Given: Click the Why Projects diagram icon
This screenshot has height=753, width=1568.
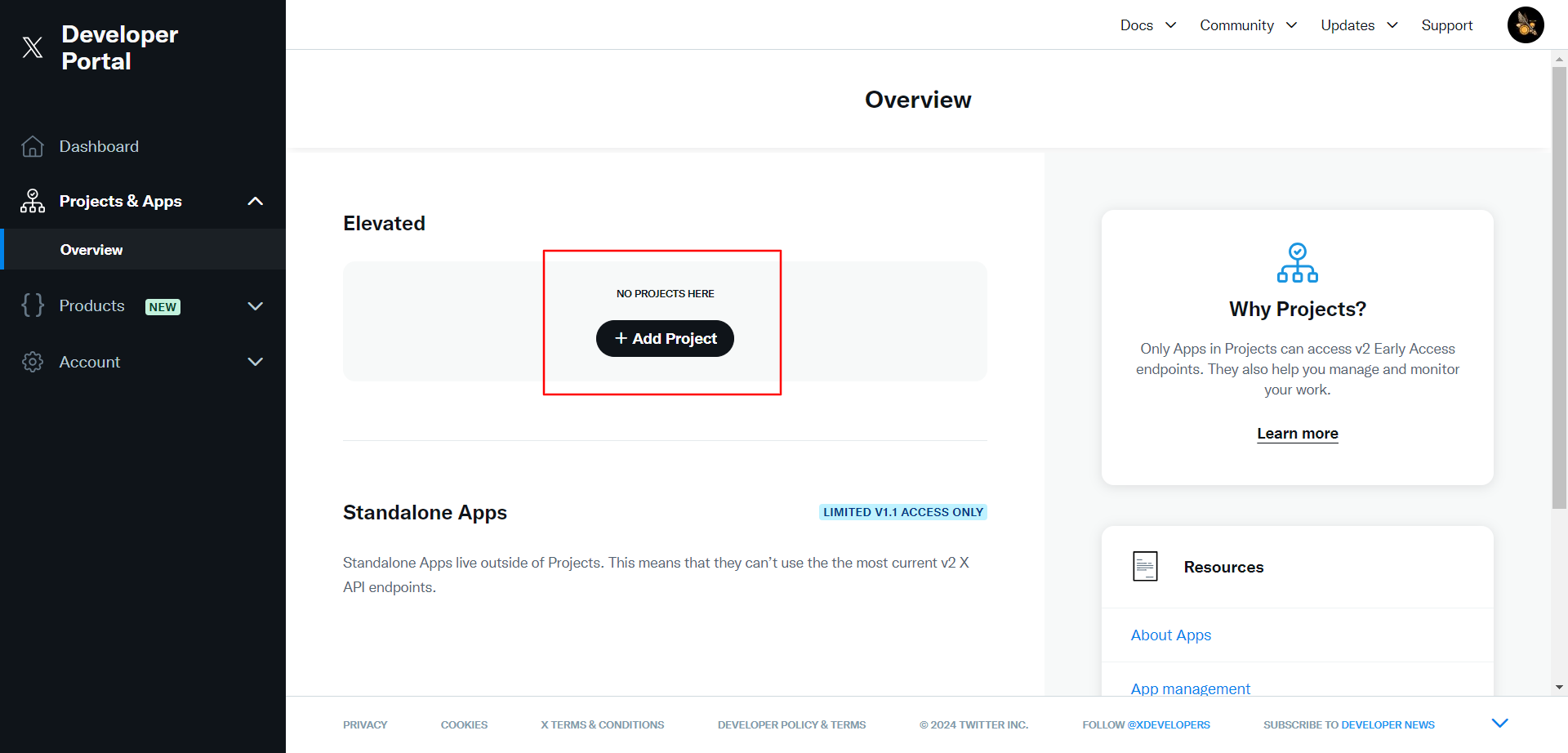Looking at the screenshot, I should pos(1297,263).
